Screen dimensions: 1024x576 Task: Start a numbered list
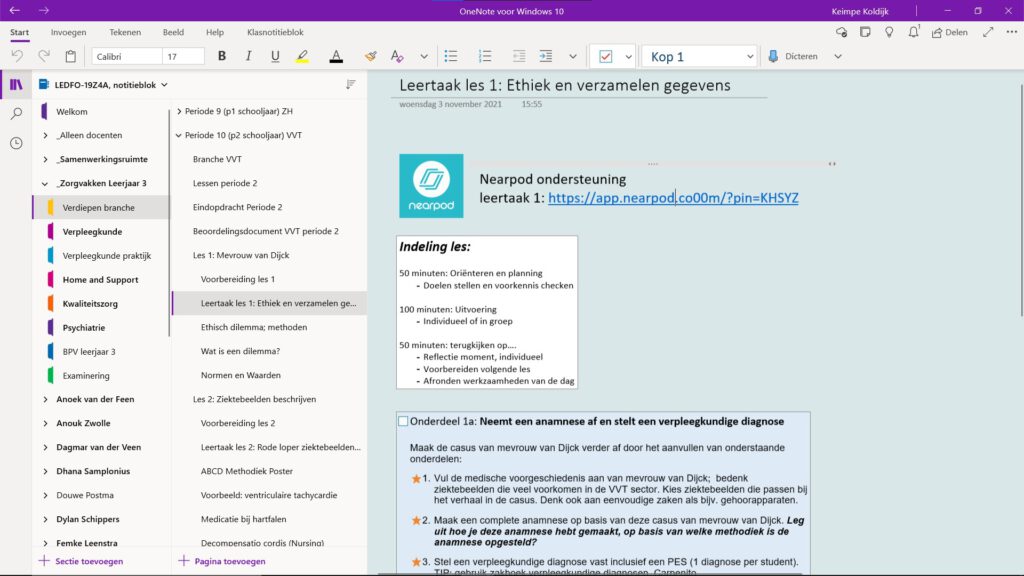485,56
